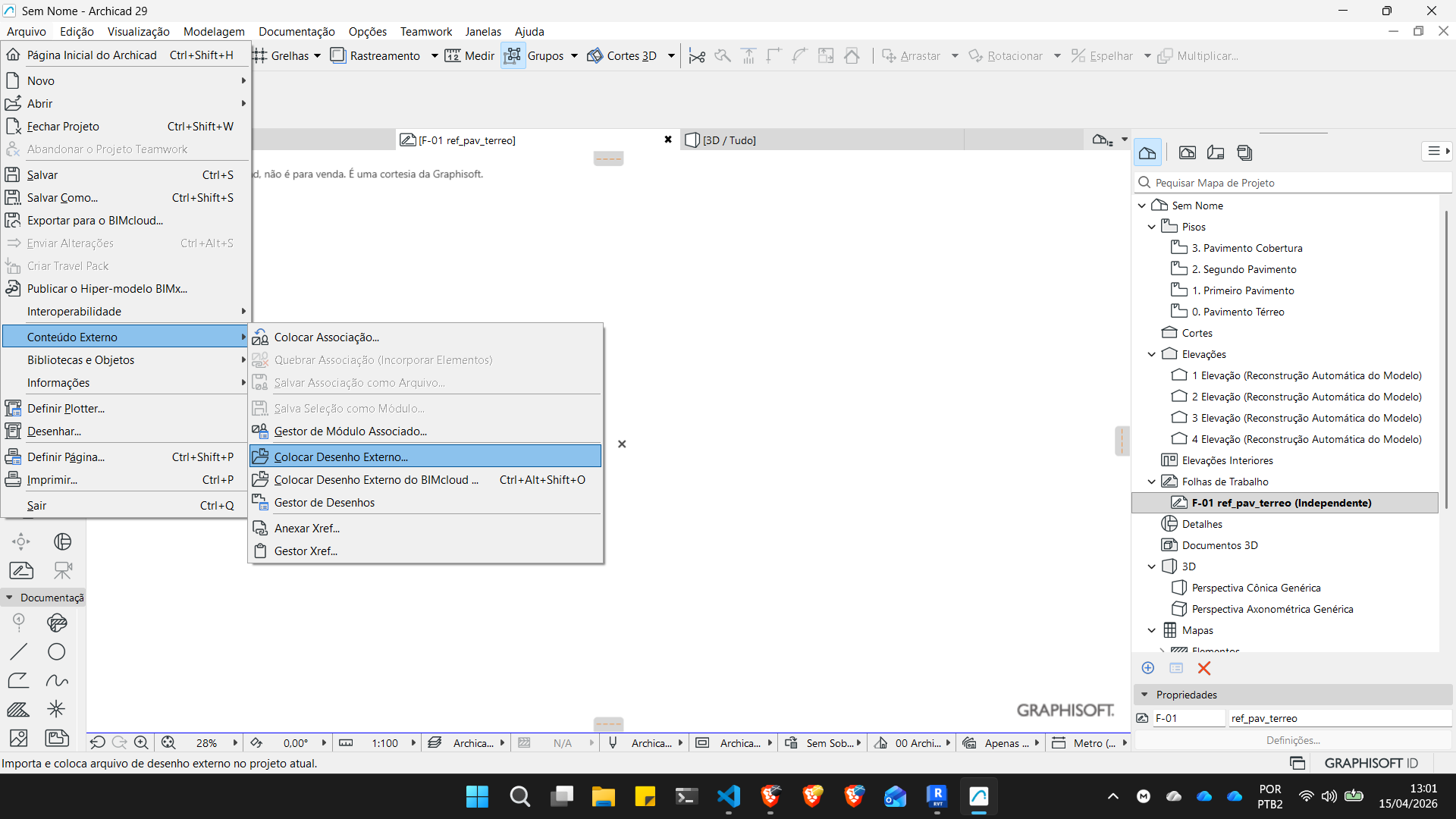Image resolution: width=1456 pixels, height=819 pixels.
Task: Collapse the Sem Nome project tree root
Action: 1142,206
